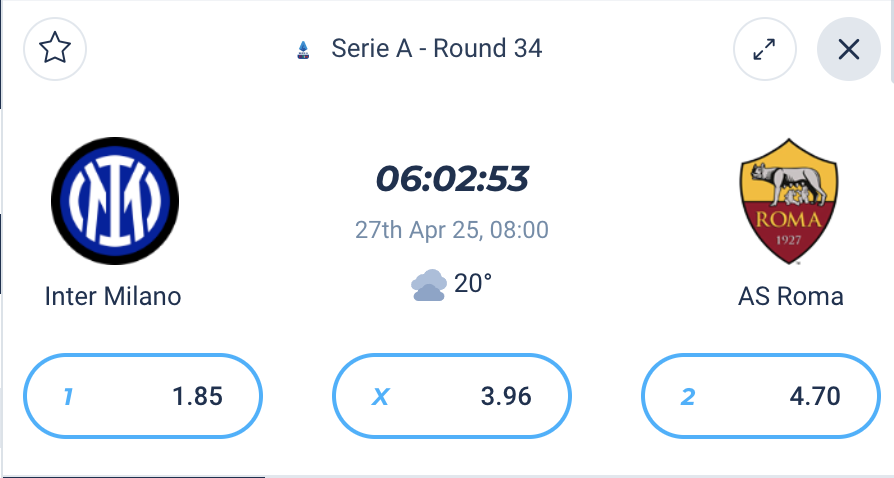Image resolution: width=894 pixels, height=478 pixels.
Task: Click the cloudy weather icon
Action: tap(429, 285)
